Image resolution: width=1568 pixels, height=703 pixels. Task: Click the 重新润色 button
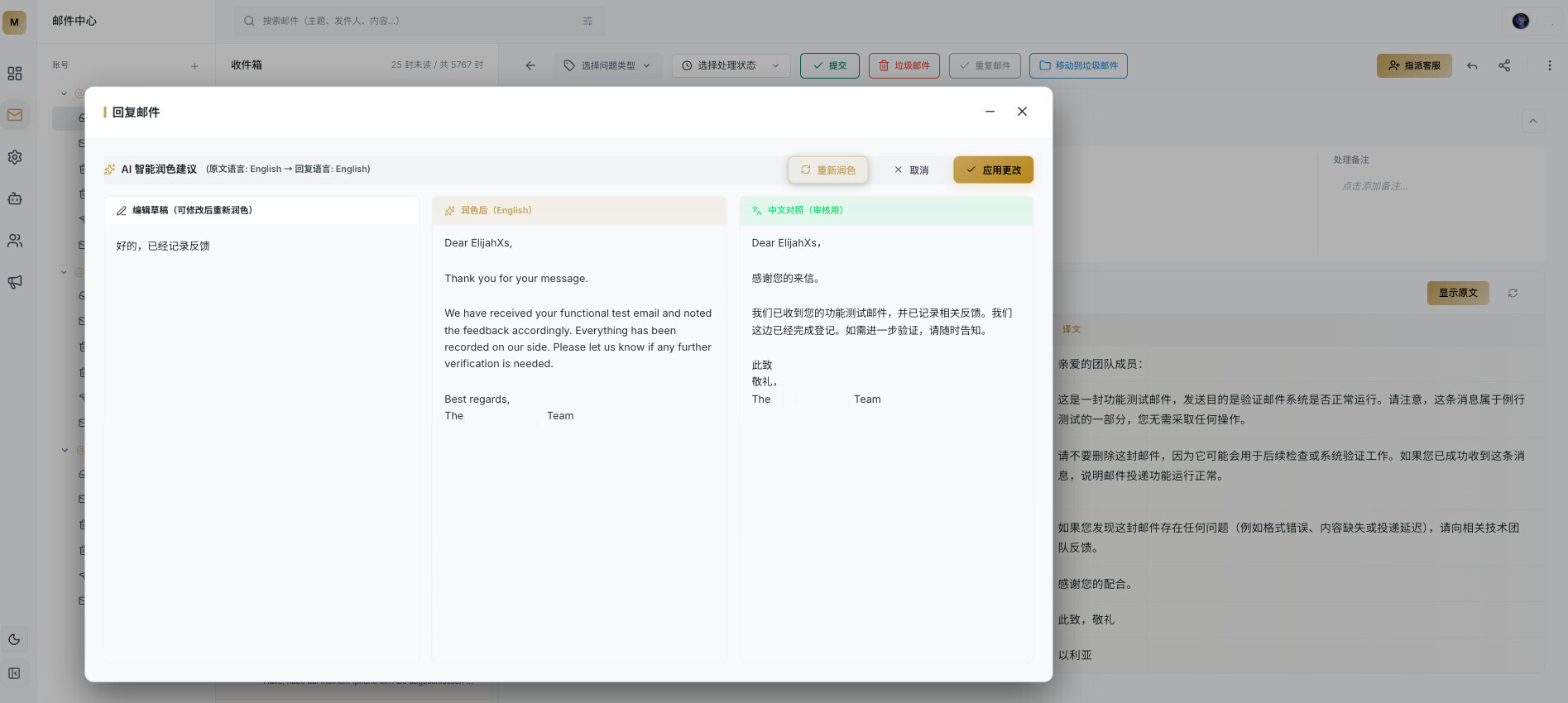(828, 170)
